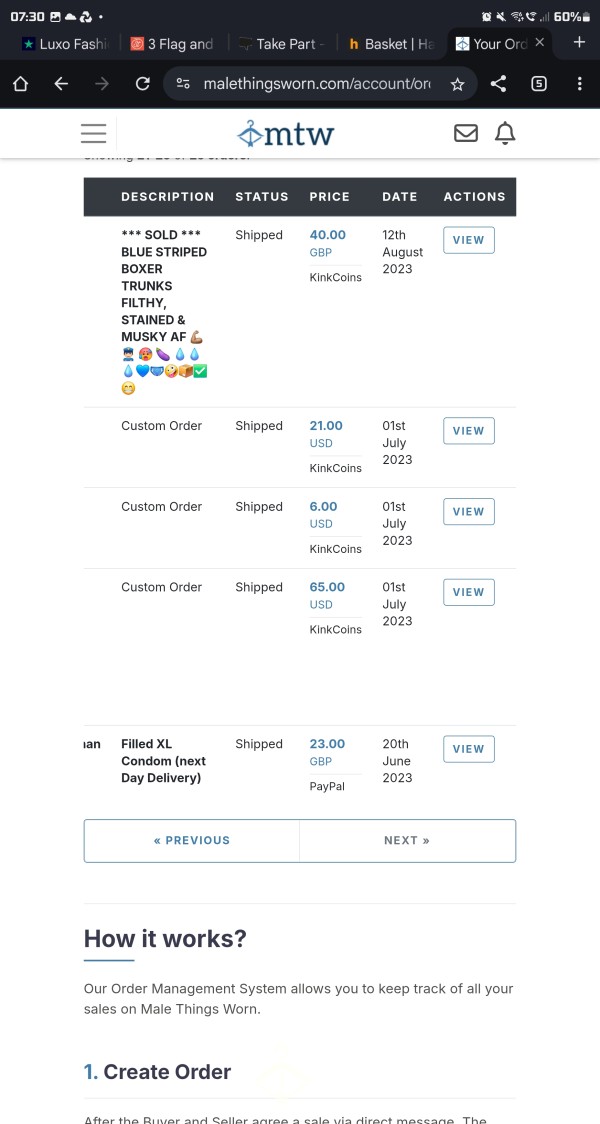View the 65.00 USD custom order
600x1124 pixels.
(x=469, y=592)
